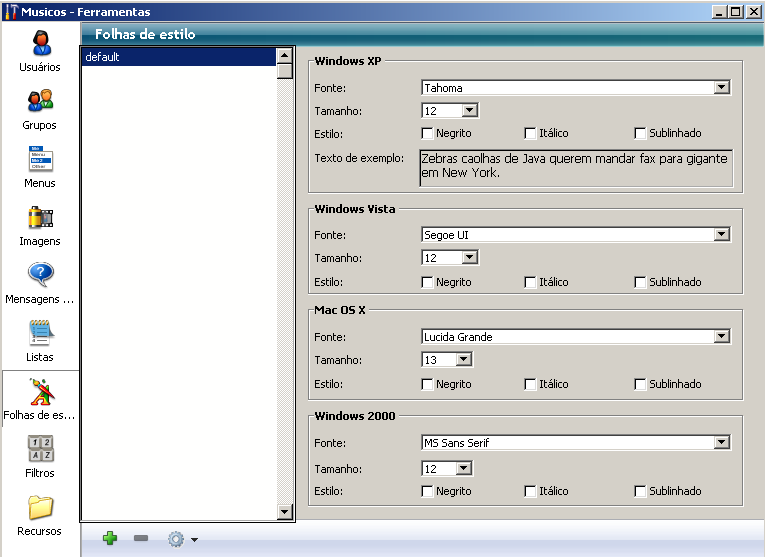
Task: Open the gear options dropdown menu
Action: coord(182,539)
